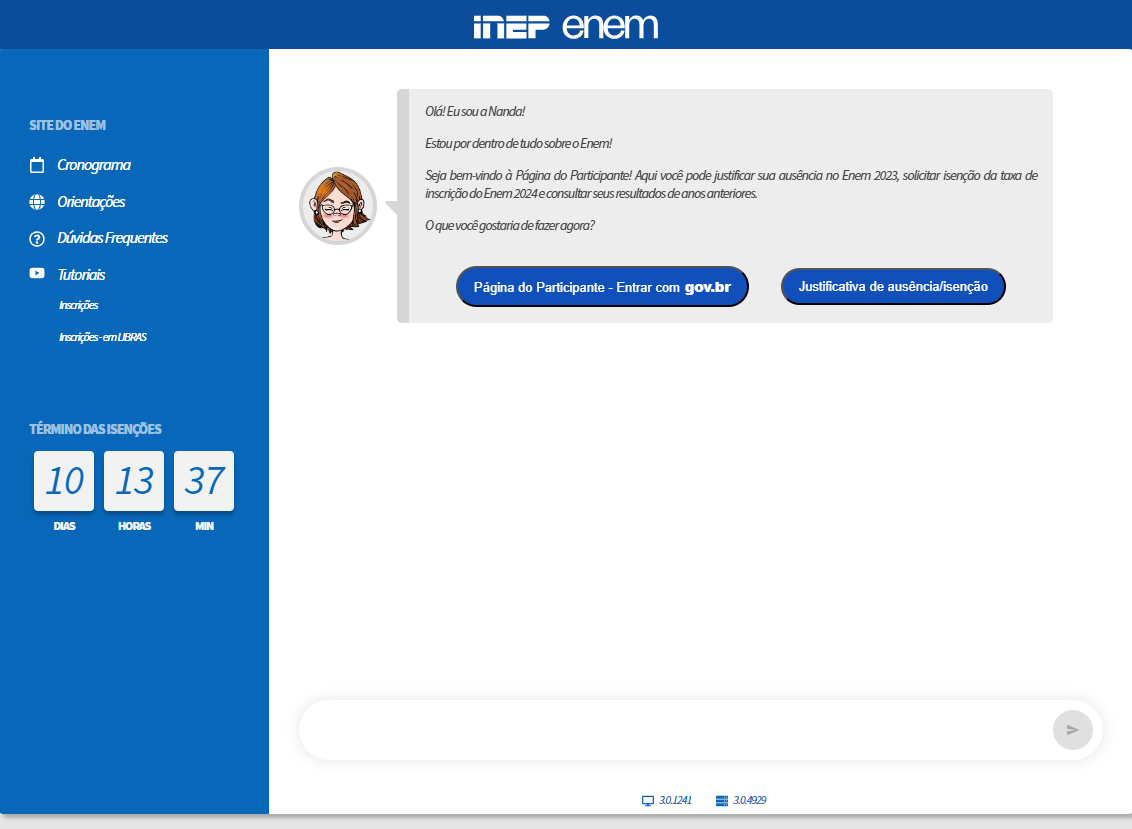Open Inscrições - em LIBRAS tutorial
This screenshot has width=1132, height=829.
coord(103,337)
